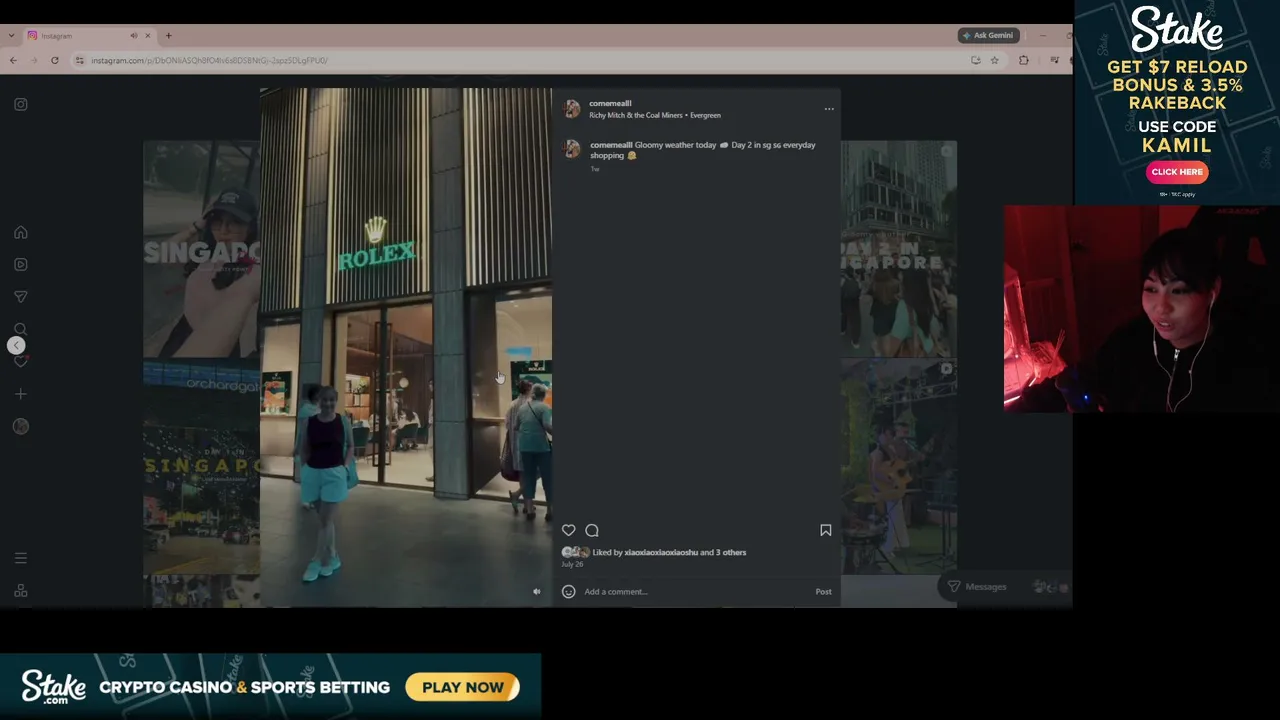The width and height of the screenshot is (1280, 720).
Task: Create a new post with the plus icon
Action: point(21,394)
